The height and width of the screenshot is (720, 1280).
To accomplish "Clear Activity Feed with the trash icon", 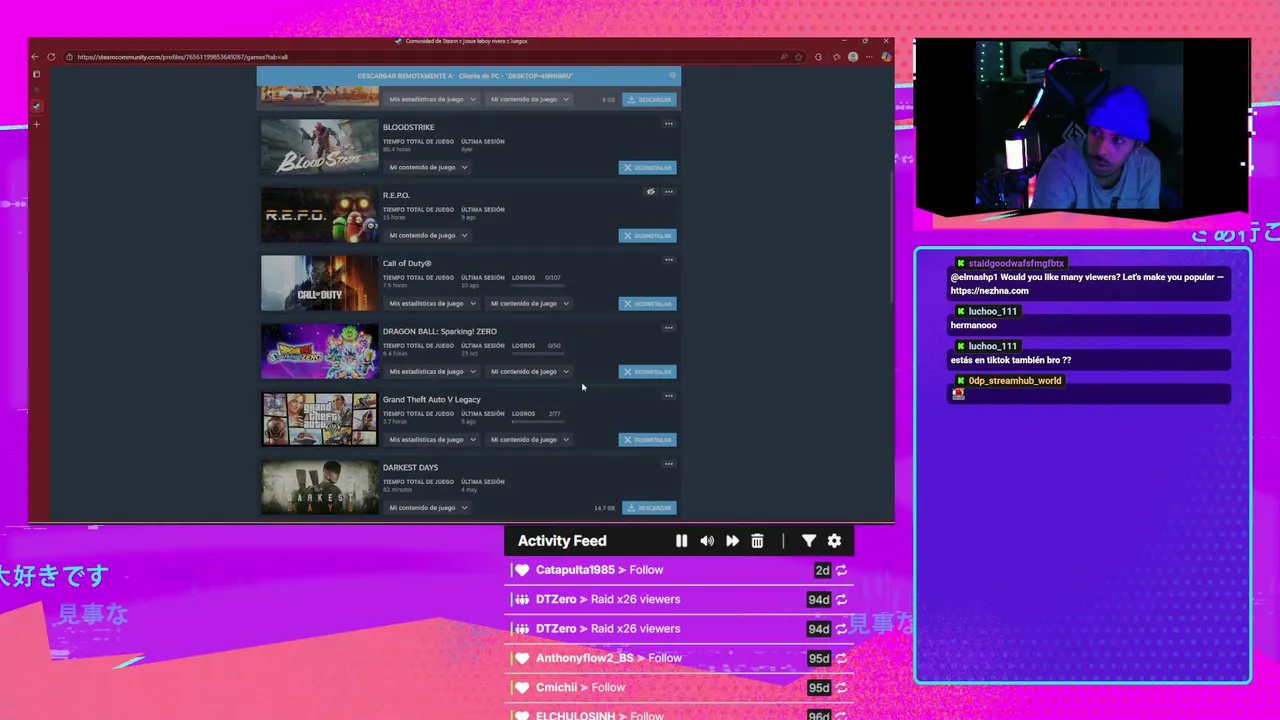I will click(757, 541).
